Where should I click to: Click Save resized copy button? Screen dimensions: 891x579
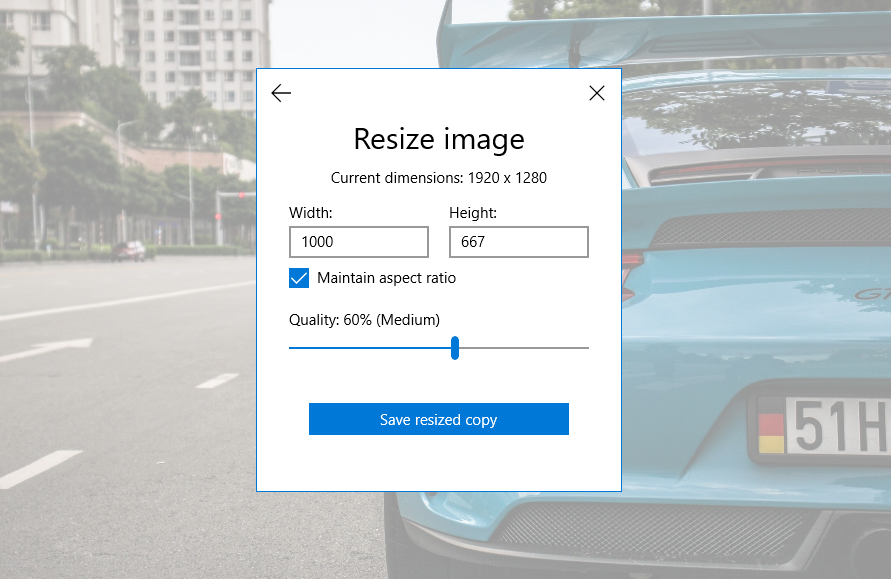pos(439,419)
